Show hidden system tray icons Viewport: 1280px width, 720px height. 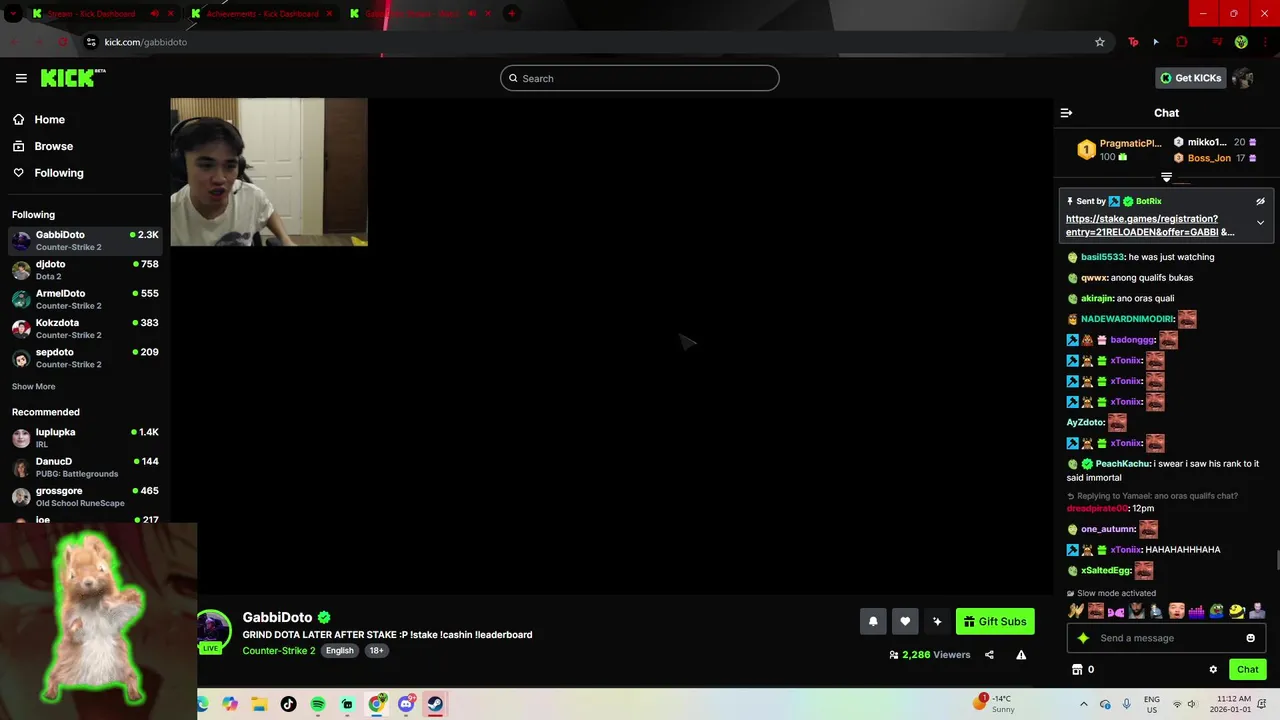tap(1083, 704)
